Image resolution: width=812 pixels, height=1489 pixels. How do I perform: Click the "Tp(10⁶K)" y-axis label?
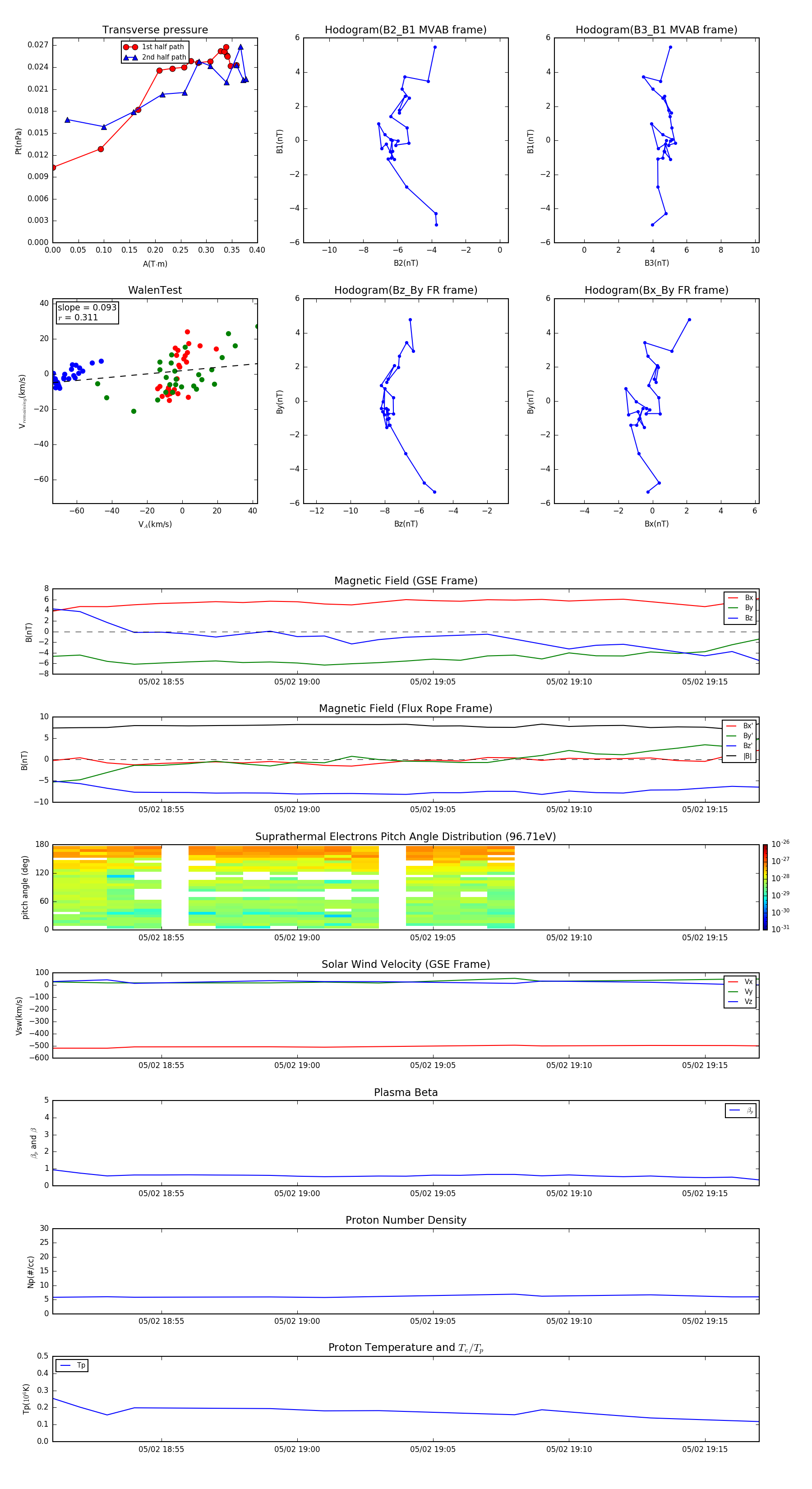26,1399
